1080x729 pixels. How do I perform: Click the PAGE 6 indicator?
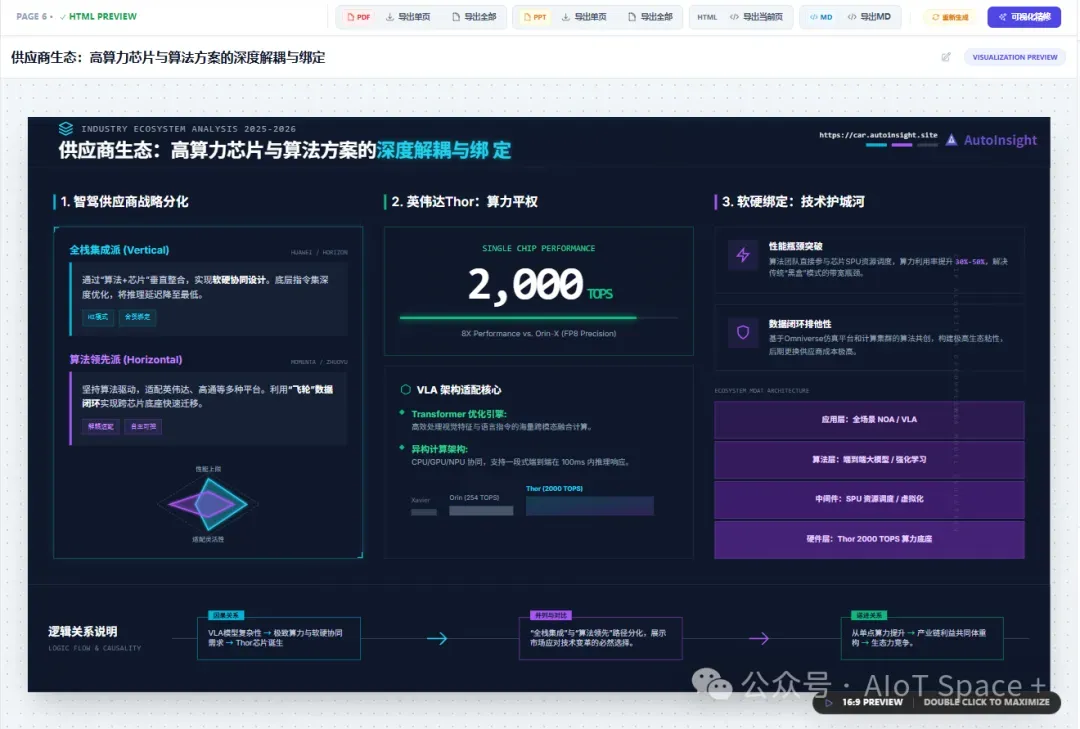click(32, 17)
